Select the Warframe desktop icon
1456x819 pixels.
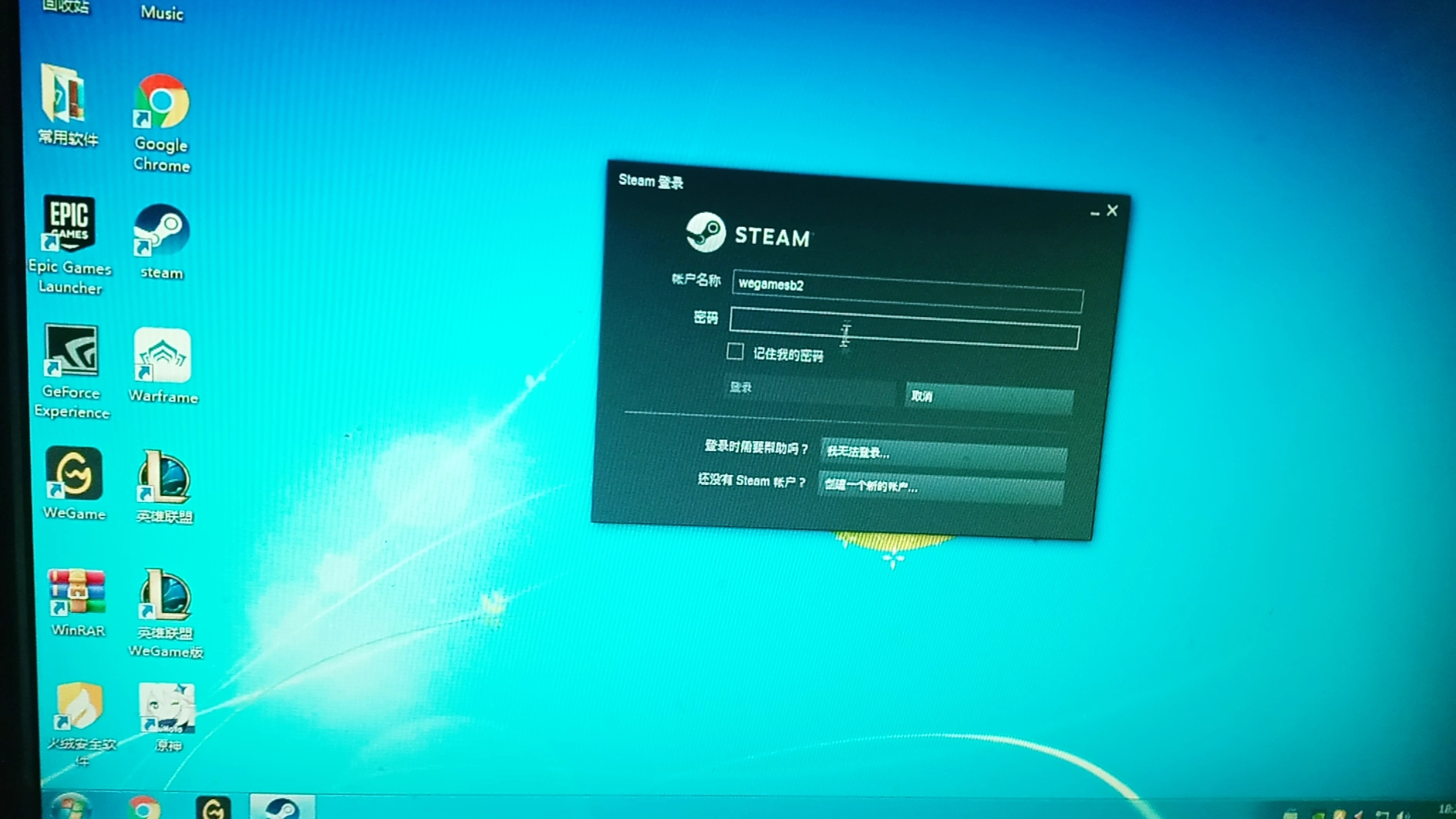(x=163, y=366)
